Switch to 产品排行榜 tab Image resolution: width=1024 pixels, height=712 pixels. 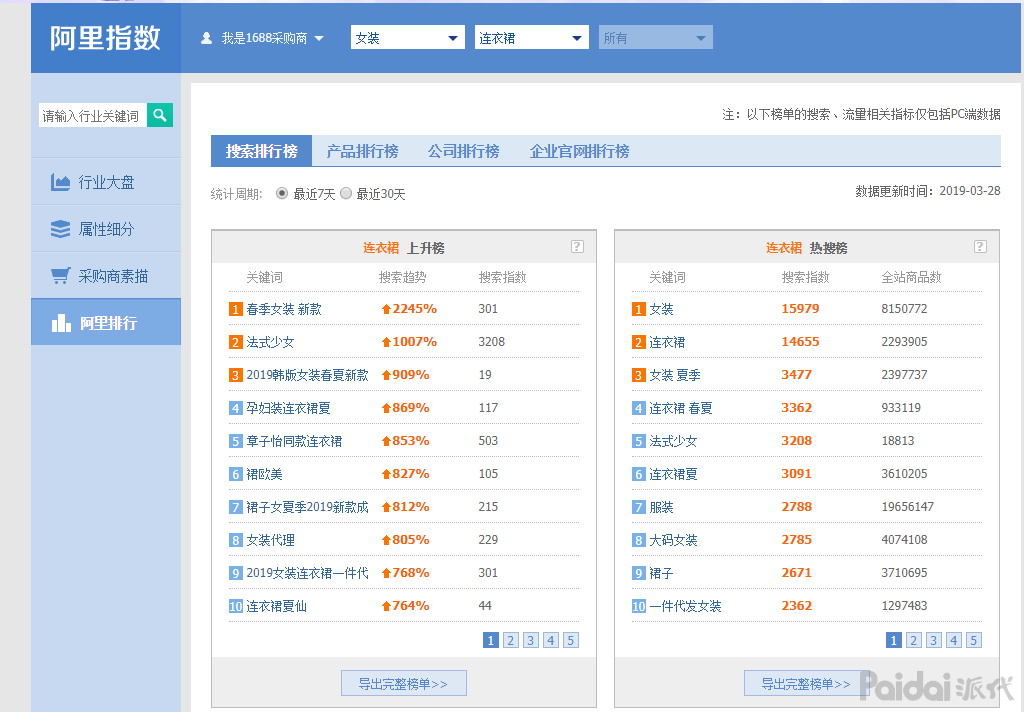pyautogui.click(x=362, y=151)
